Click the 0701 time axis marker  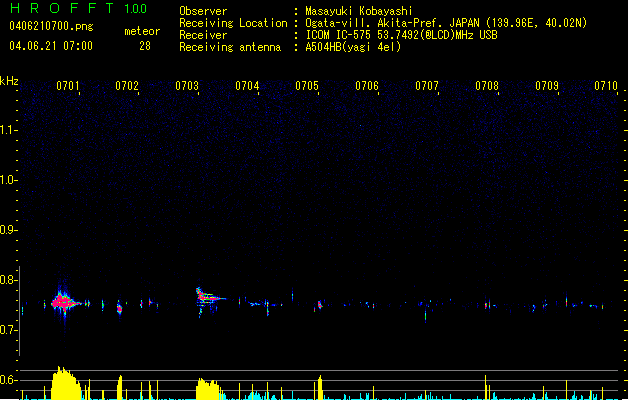coord(67,86)
